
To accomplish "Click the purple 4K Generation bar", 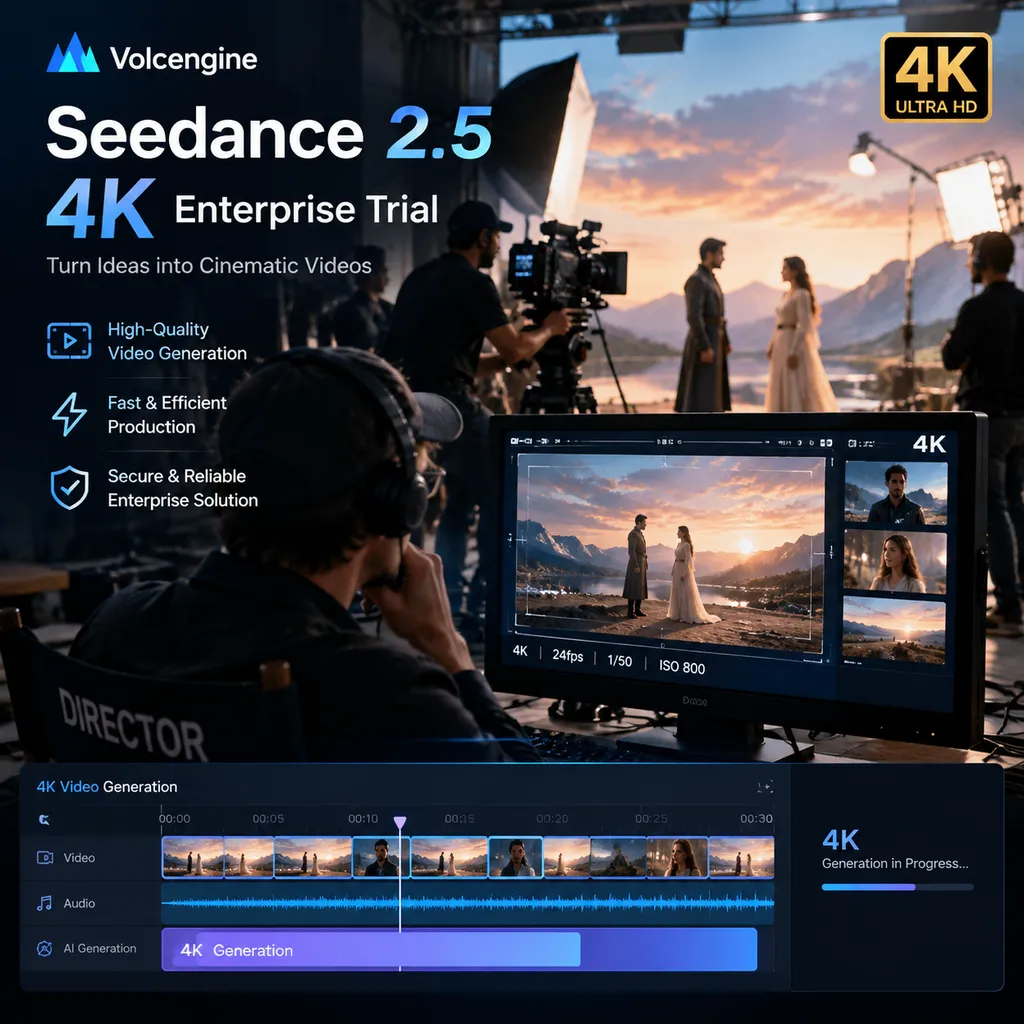I will [x=459, y=950].
